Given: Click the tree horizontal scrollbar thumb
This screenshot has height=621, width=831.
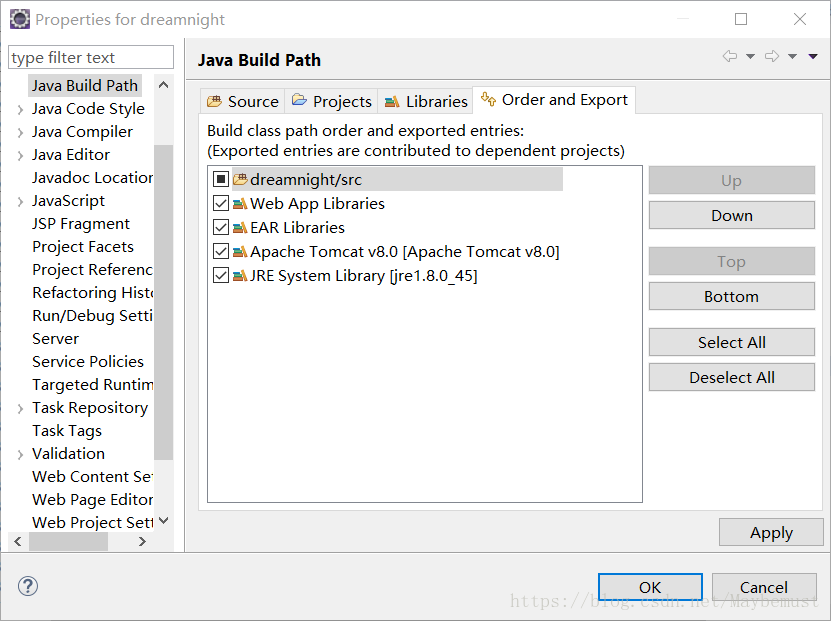Looking at the screenshot, I should tap(68, 541).
